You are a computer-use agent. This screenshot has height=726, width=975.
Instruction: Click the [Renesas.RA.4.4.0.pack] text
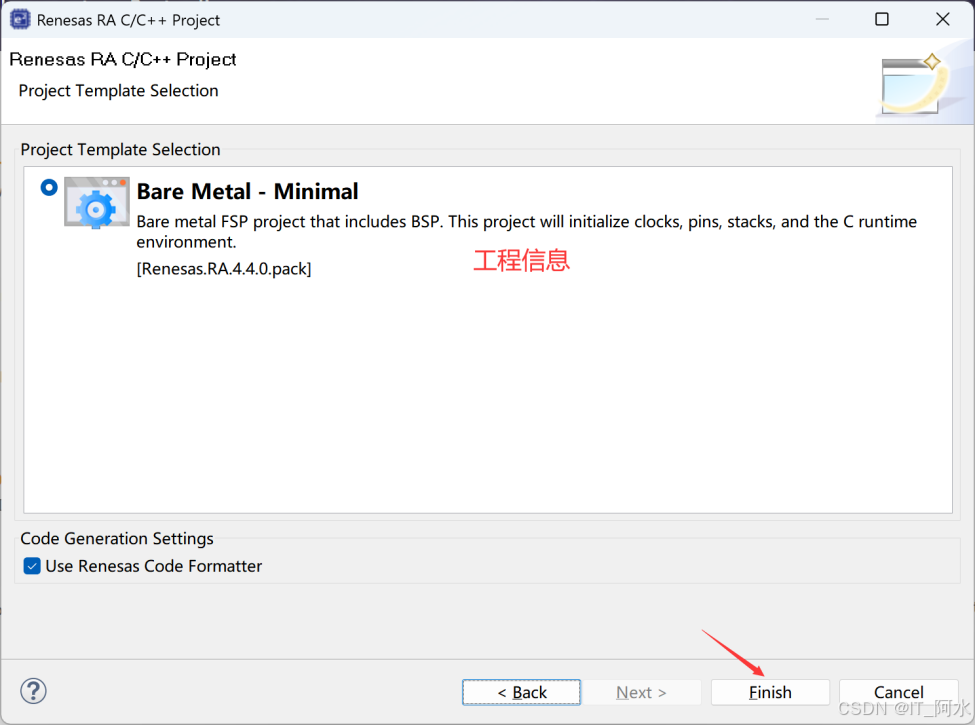(224, 269)
